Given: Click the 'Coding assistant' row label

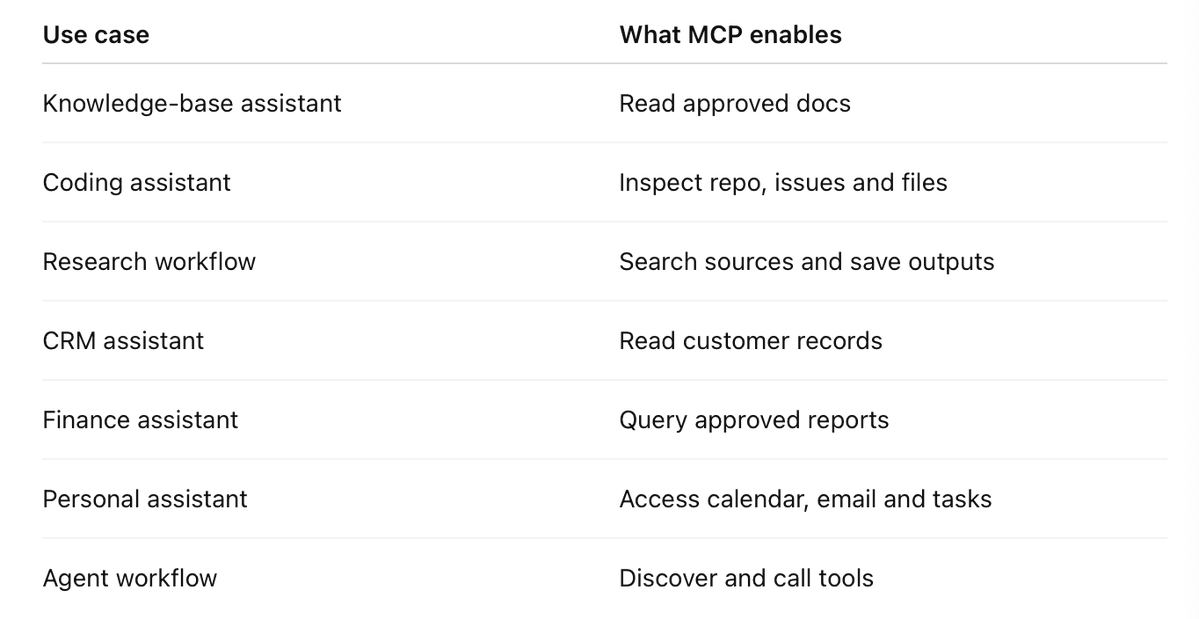Looking at the screenshot, I should pyautogui.click(x=137, y=183).
